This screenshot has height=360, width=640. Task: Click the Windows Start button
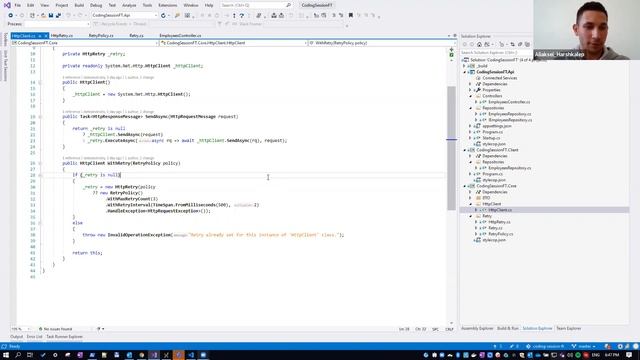tap(6, 355)
